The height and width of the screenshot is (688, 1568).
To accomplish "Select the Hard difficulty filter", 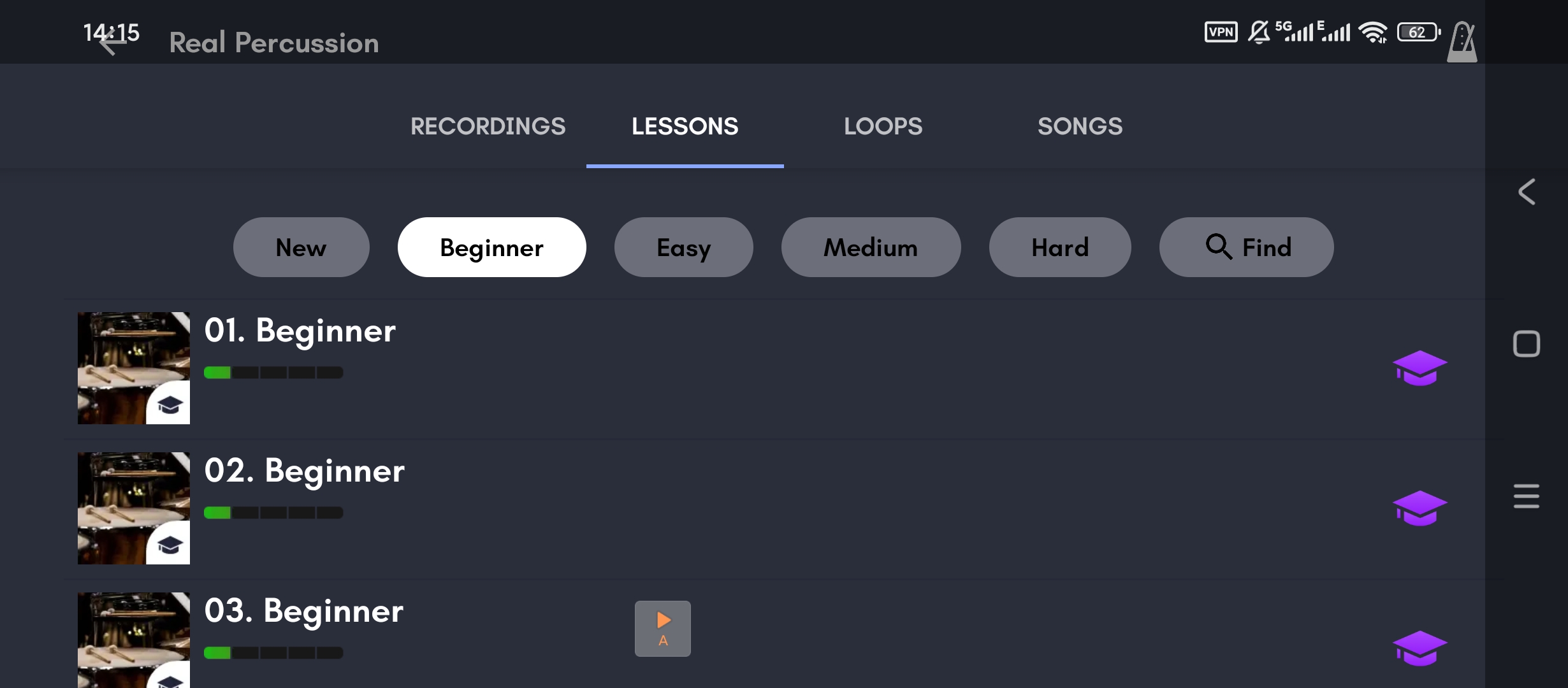I will click(1060, 247).
